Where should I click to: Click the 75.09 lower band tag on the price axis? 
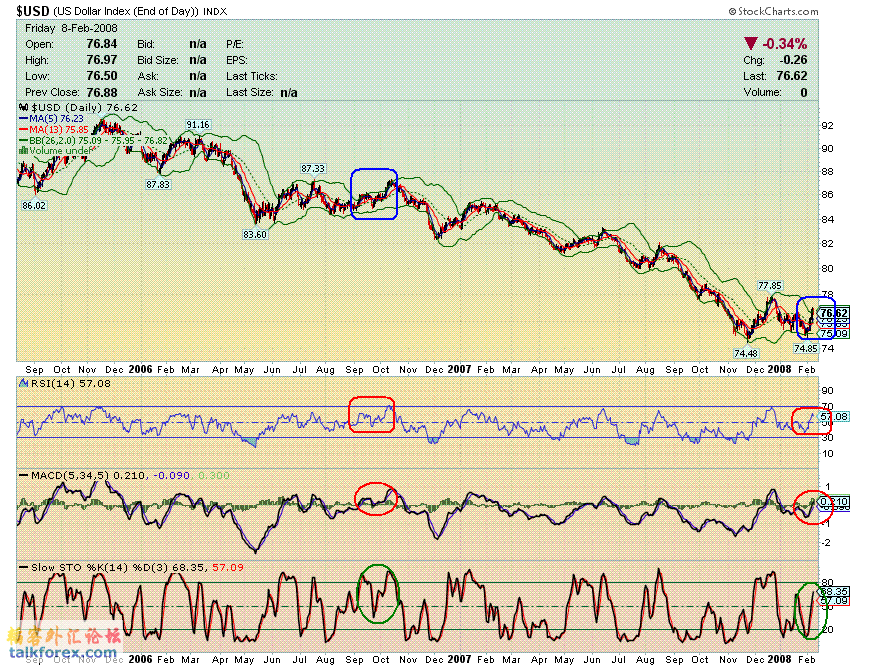click(834, 334)
